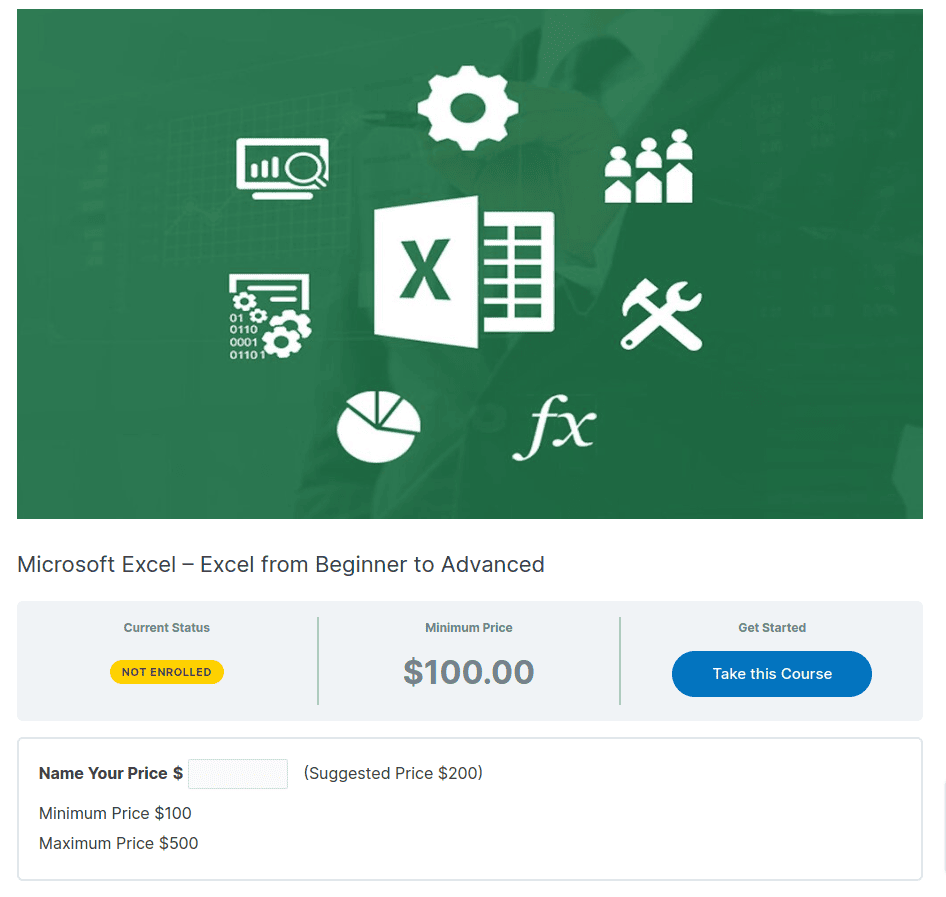Click the people group icon
946x897 pixels.
(649, 167)
